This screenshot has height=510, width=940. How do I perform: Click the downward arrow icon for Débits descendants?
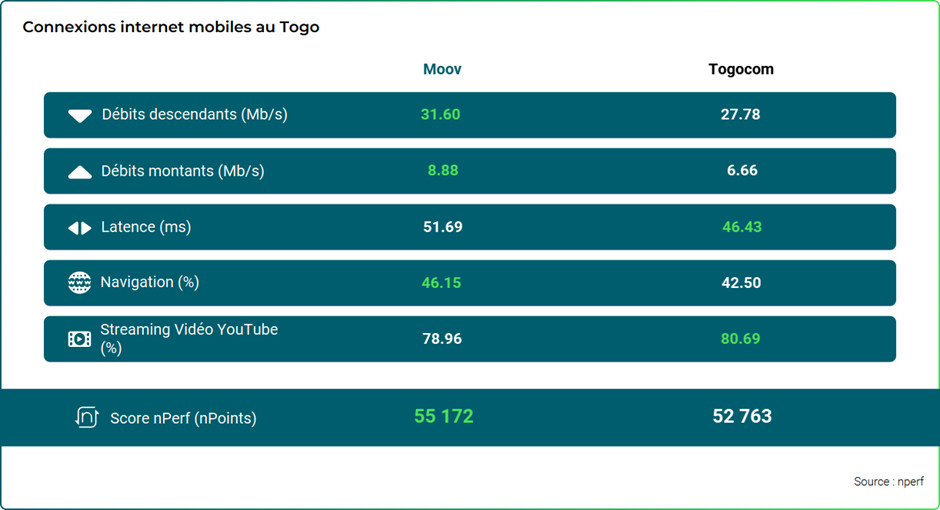coord(80,116)
